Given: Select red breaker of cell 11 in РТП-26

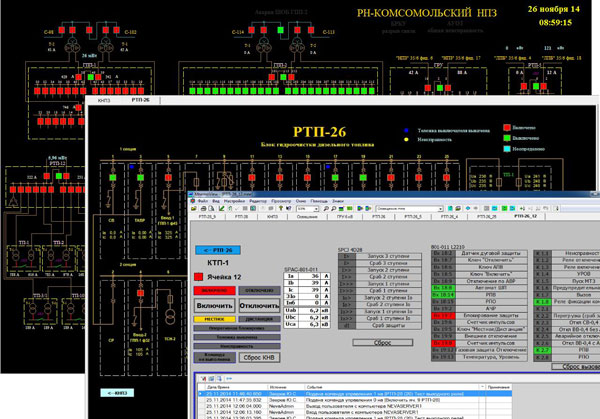Looking at the screenshot, I should click(252, 178).
